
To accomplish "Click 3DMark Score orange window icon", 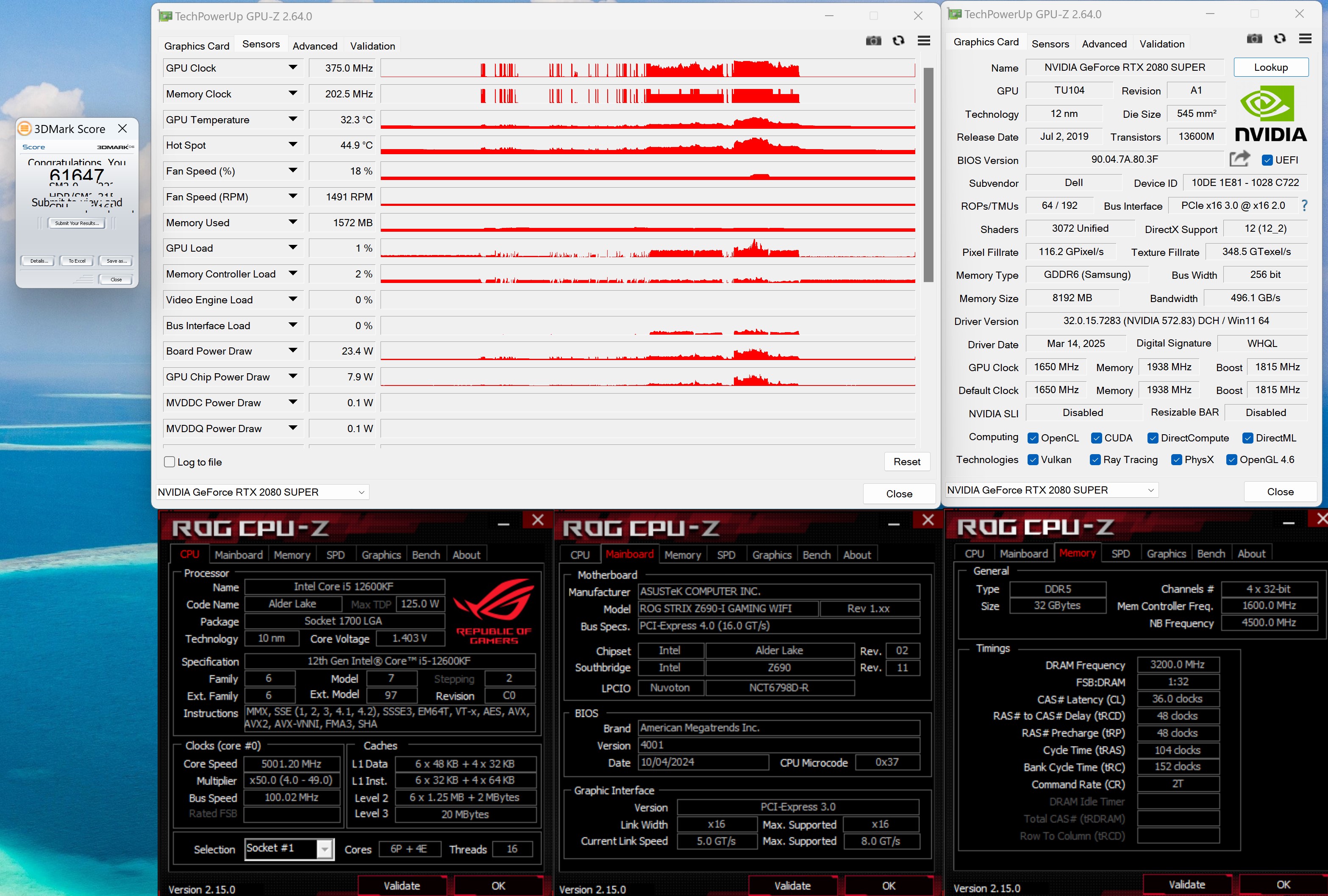I will coord(25,128).
